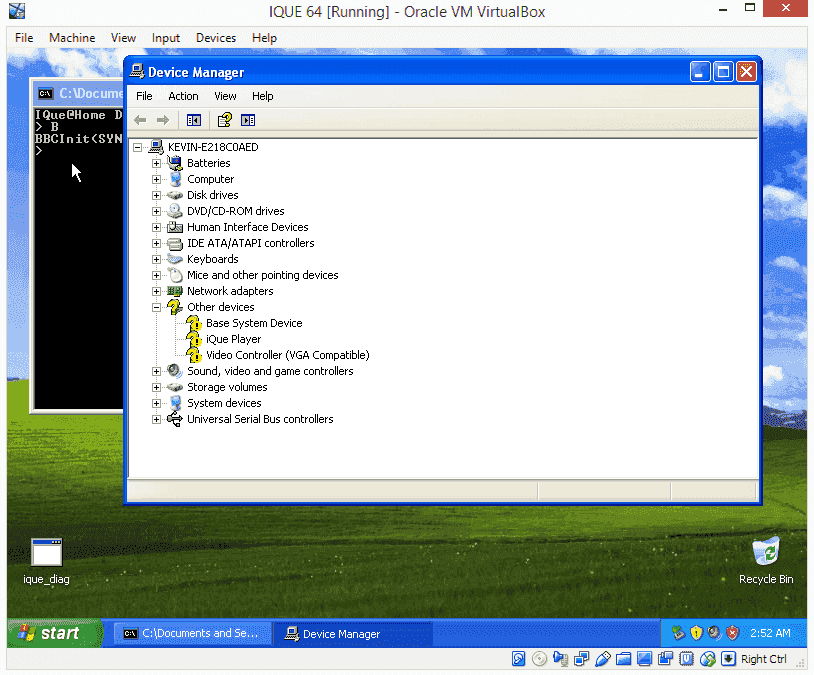Click the VirtualBox mouse integration status icon
The width and height of the screenshot is (814, 675).
708,659
